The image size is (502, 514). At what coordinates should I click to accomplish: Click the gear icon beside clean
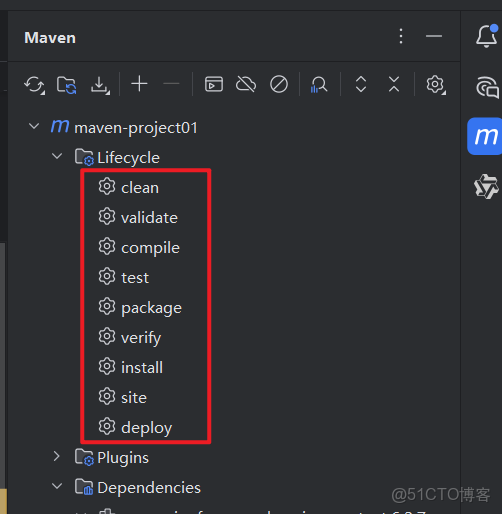(107, 186)
